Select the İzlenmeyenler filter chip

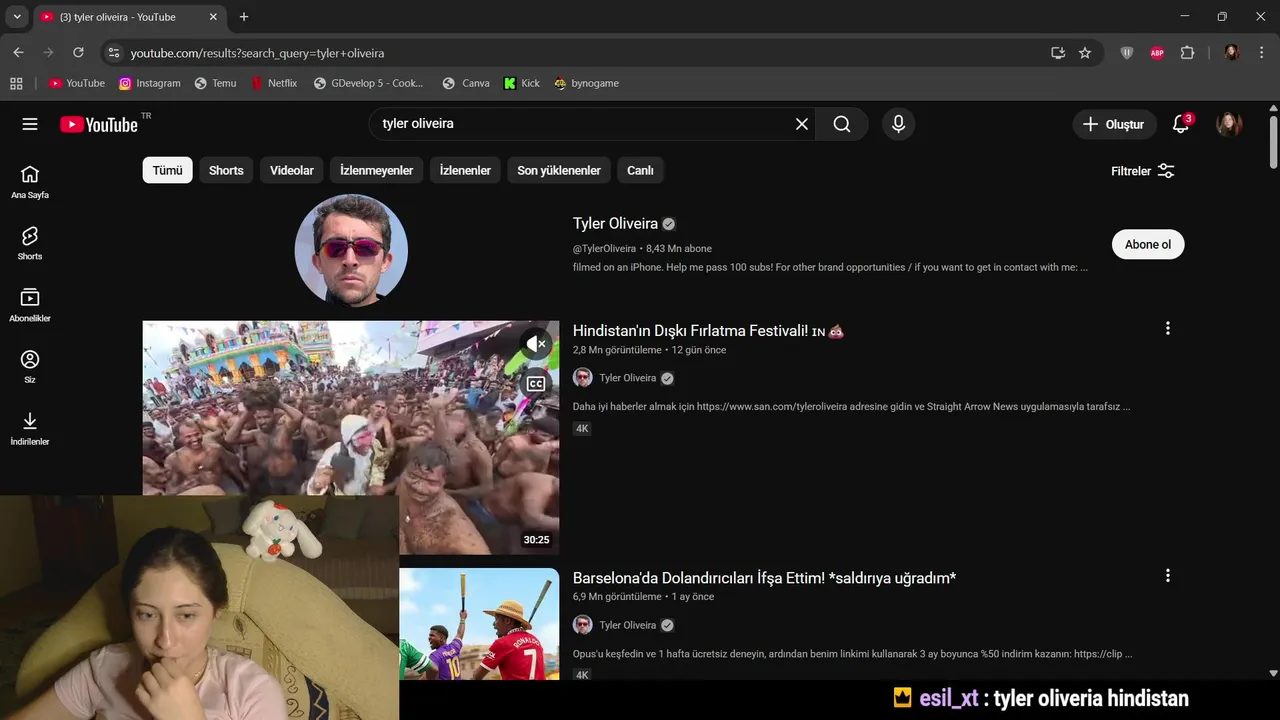(376, 170)
